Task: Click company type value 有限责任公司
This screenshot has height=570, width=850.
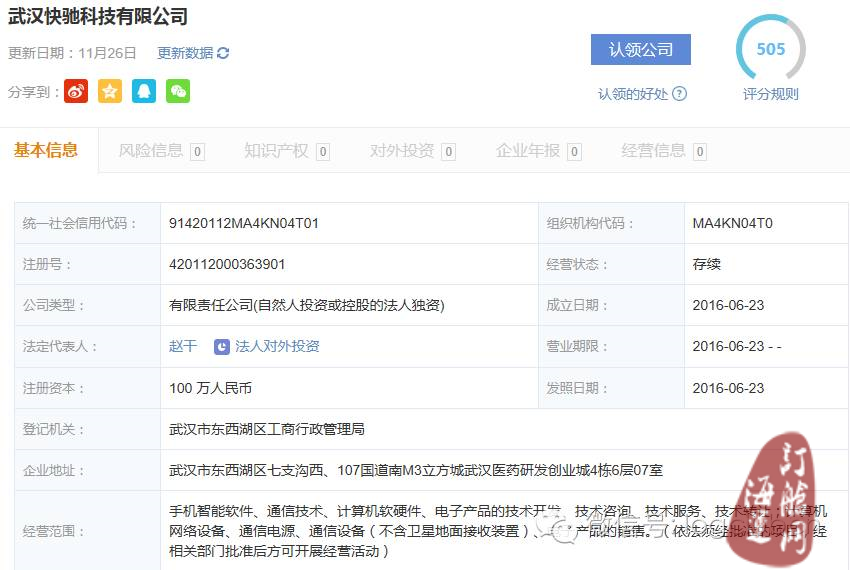Action: click(307, 305)
